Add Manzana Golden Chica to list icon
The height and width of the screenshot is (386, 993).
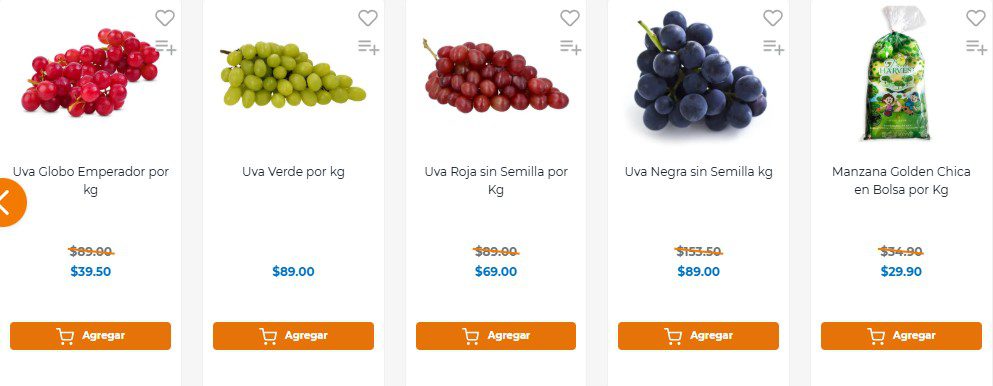977,47
